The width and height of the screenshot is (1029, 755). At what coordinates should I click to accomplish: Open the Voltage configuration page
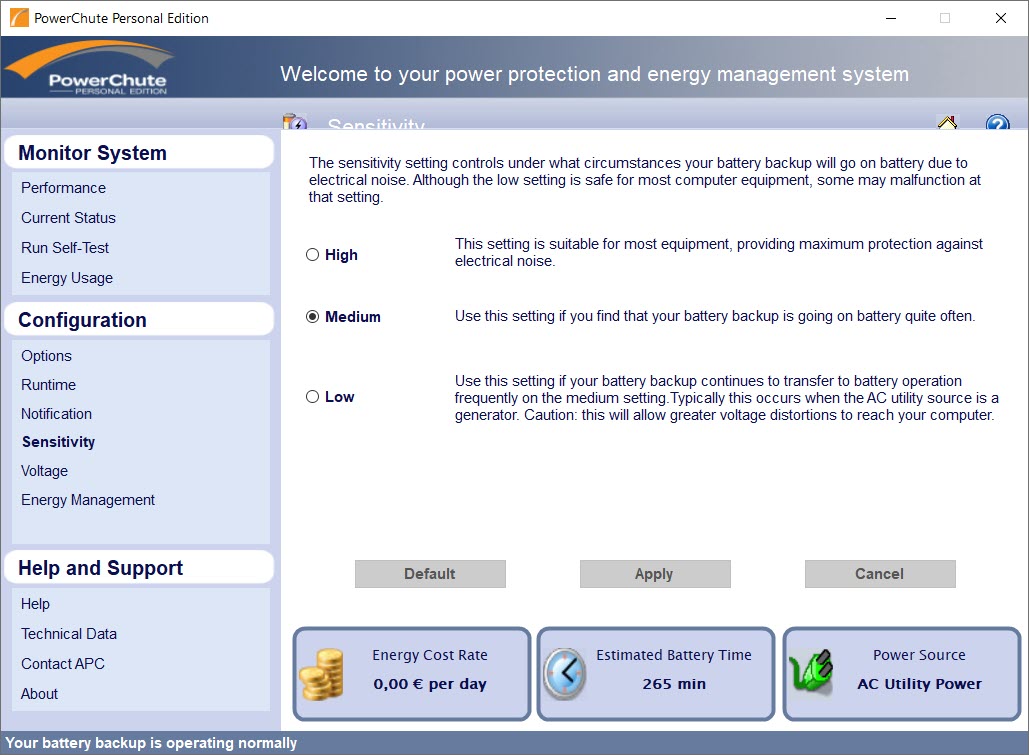(44, 471)
